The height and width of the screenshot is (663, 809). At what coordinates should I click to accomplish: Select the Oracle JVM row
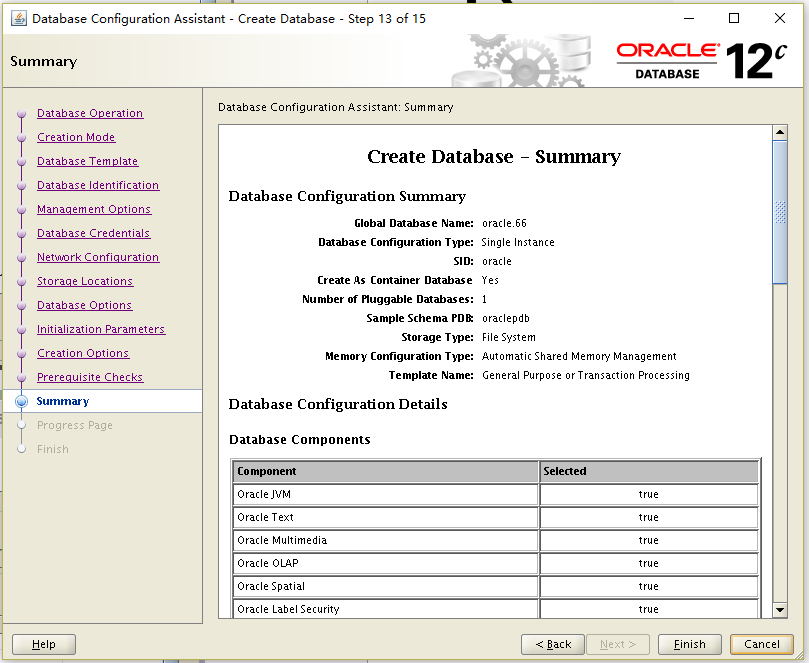coord(495,494)
